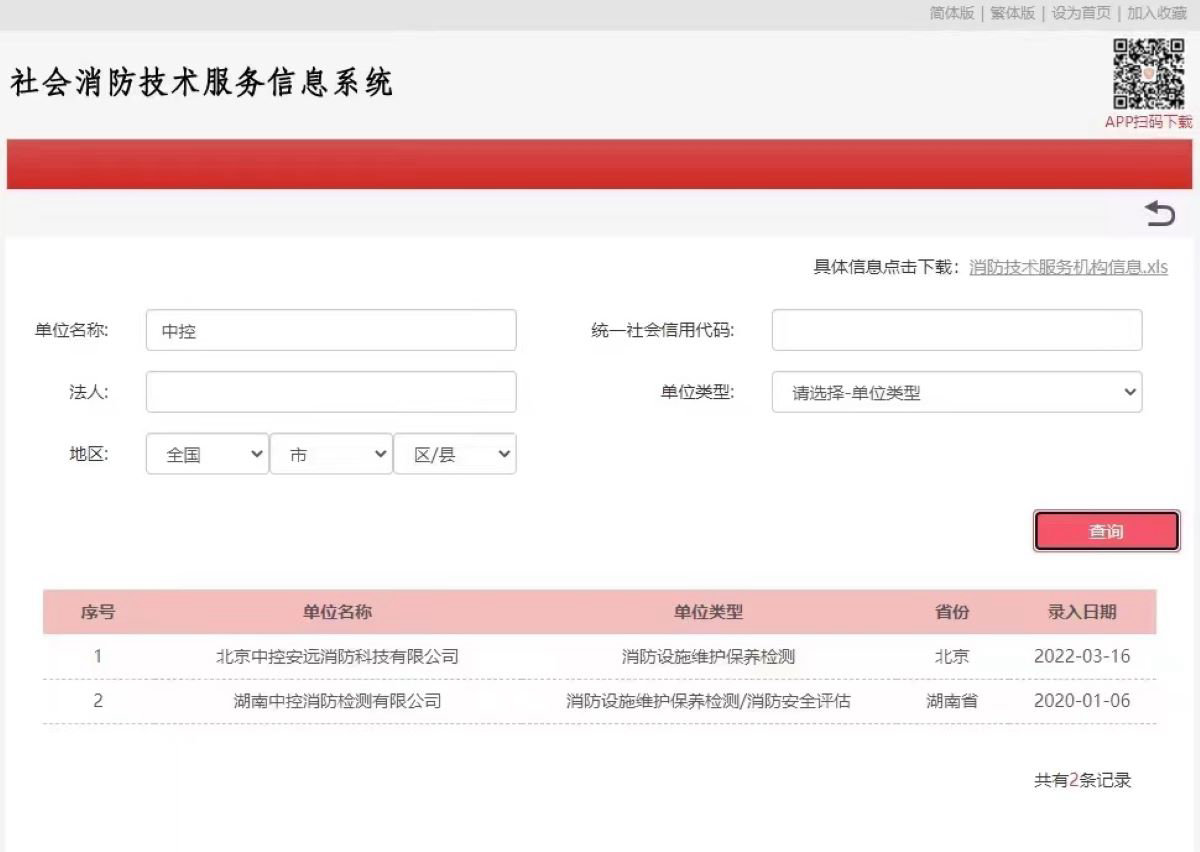This screenshot has width=1200, height=852.
Task: Focus the 统一社会信用代码 input field
Action: pyautogui.click(x=957, y=330)
